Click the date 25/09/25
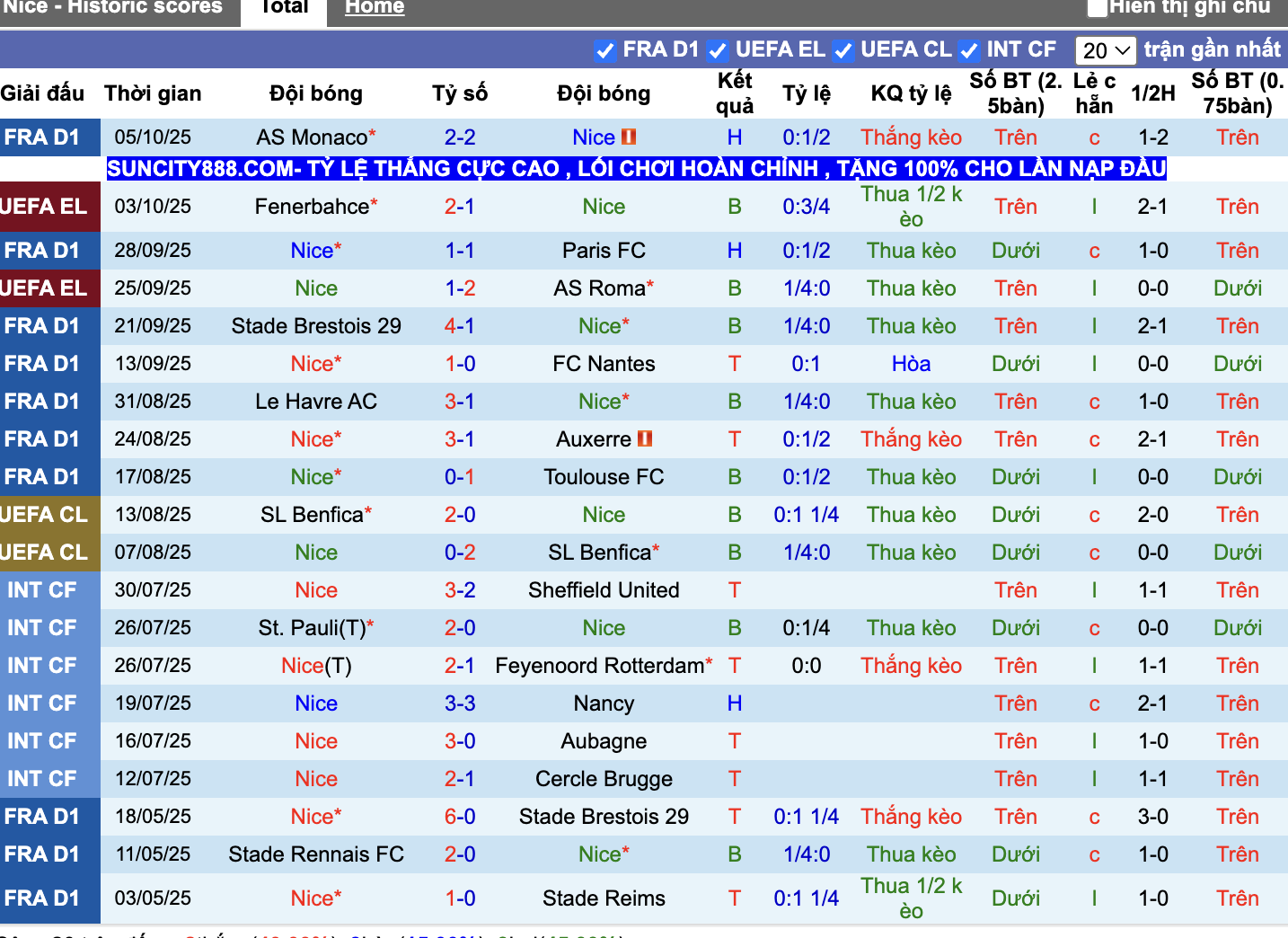 (153, 288)
